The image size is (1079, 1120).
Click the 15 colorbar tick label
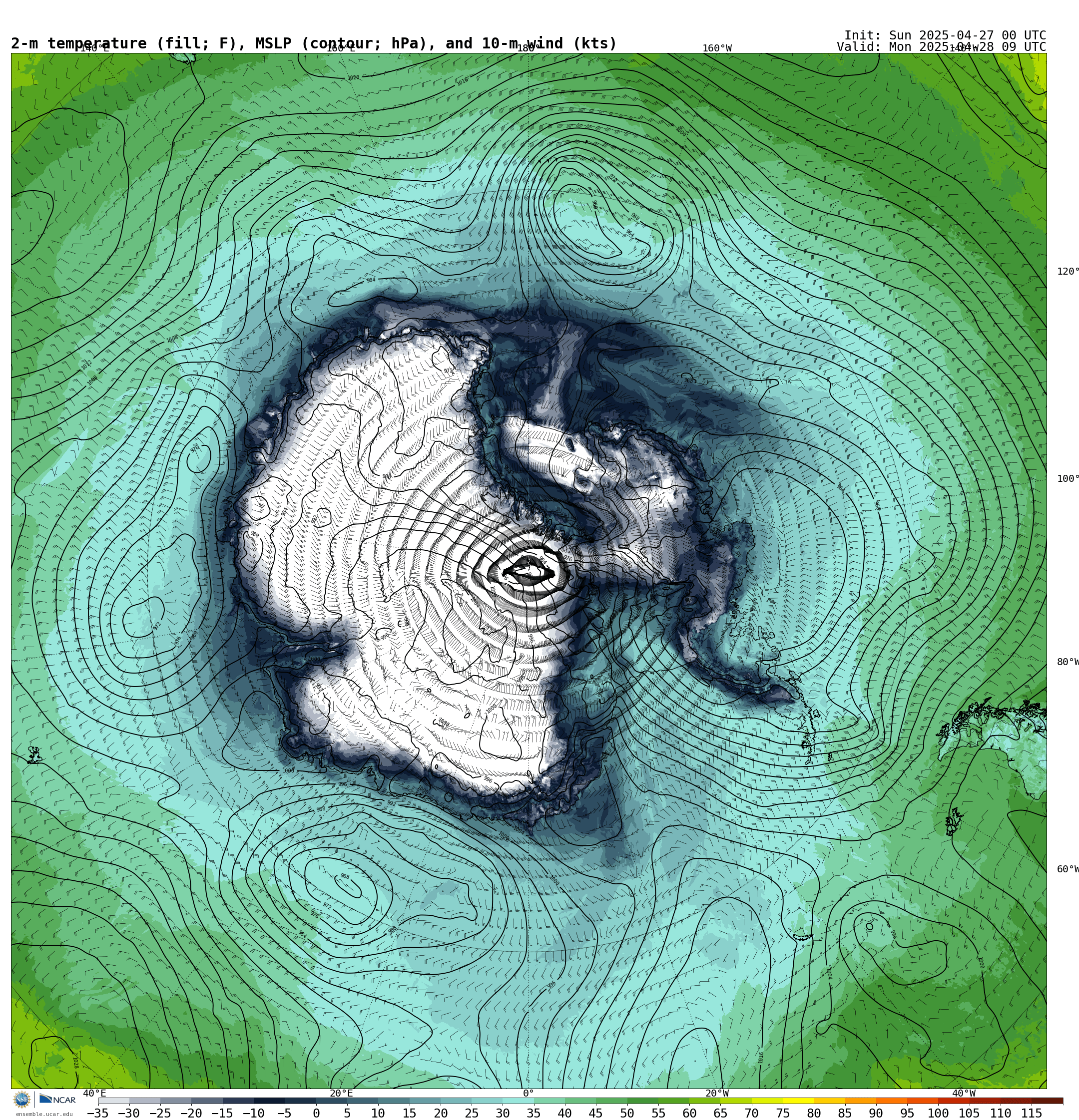410,1113
